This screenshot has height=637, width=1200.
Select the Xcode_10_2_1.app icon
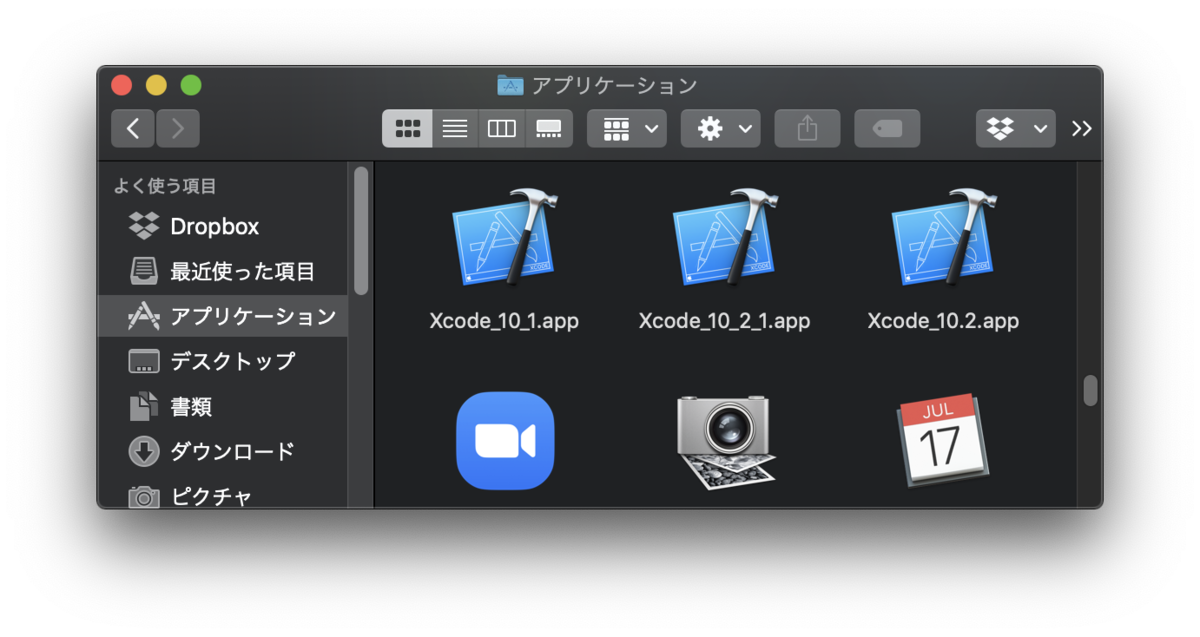pos(724,238)
